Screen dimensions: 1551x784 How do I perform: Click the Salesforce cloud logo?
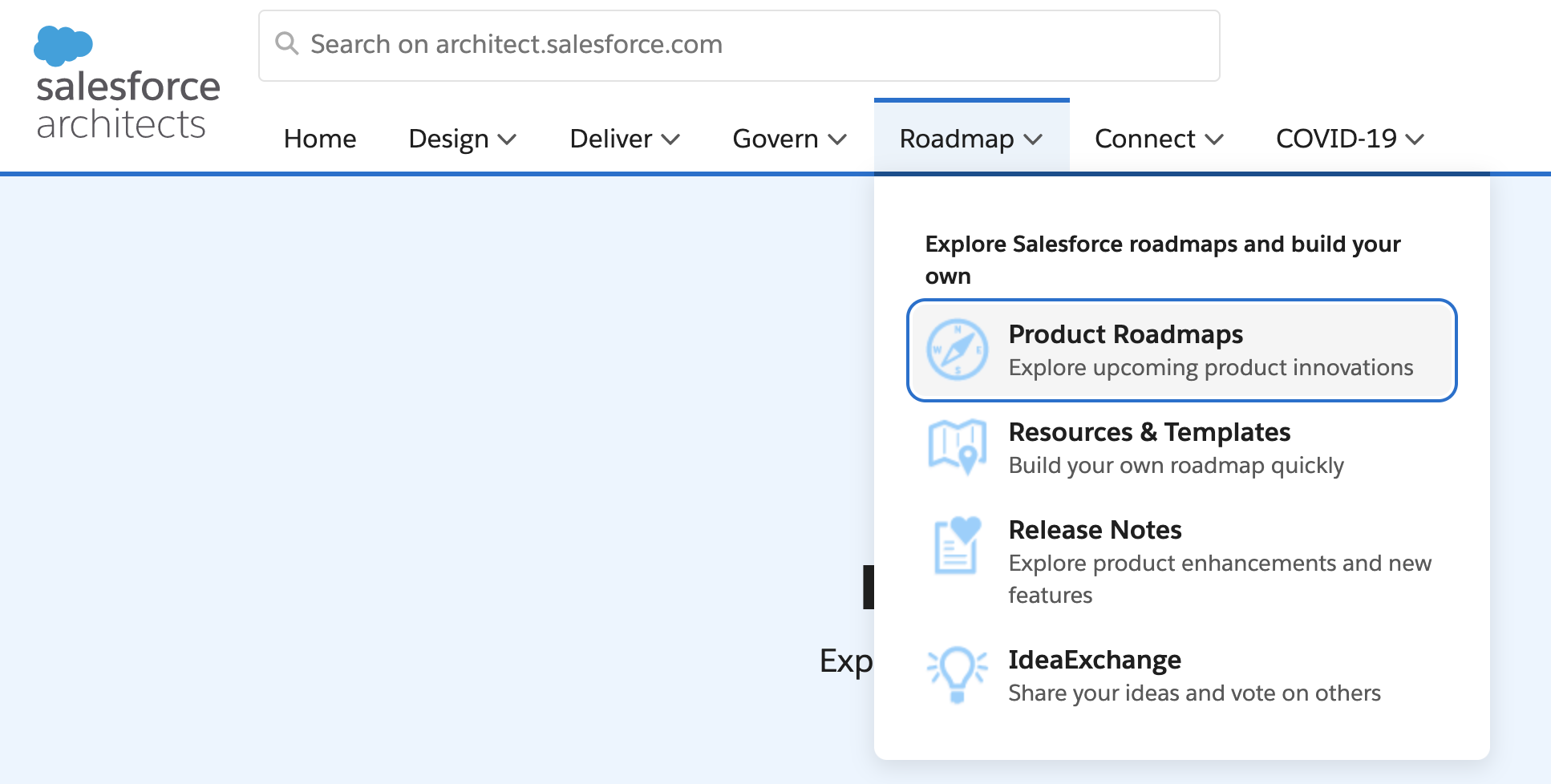click(63, 46)
